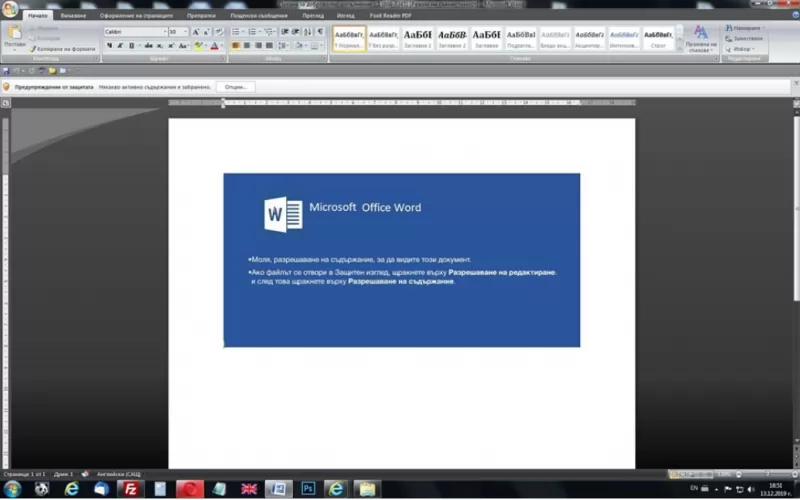Image resolution: width=800 pixels, height=500 pixels.
Task: Toggle underline (П) formatting
Action: click(x=132, y=46)
